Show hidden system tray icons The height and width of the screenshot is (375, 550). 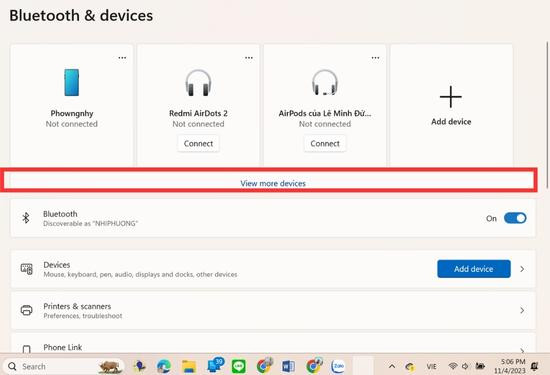392,366
